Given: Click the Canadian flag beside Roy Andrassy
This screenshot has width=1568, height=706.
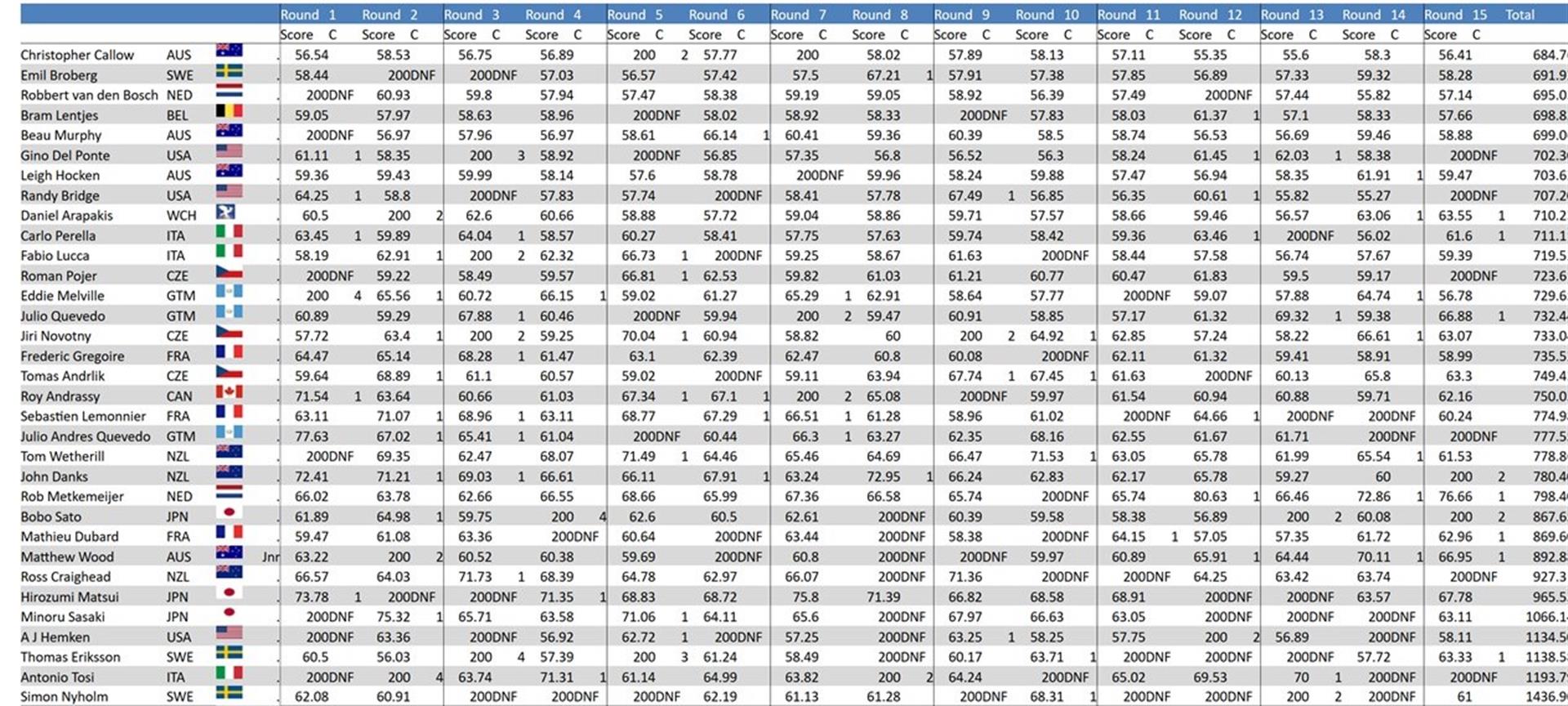Looking at the screenshot, I should pyautogui.click(x=229, y=391).
